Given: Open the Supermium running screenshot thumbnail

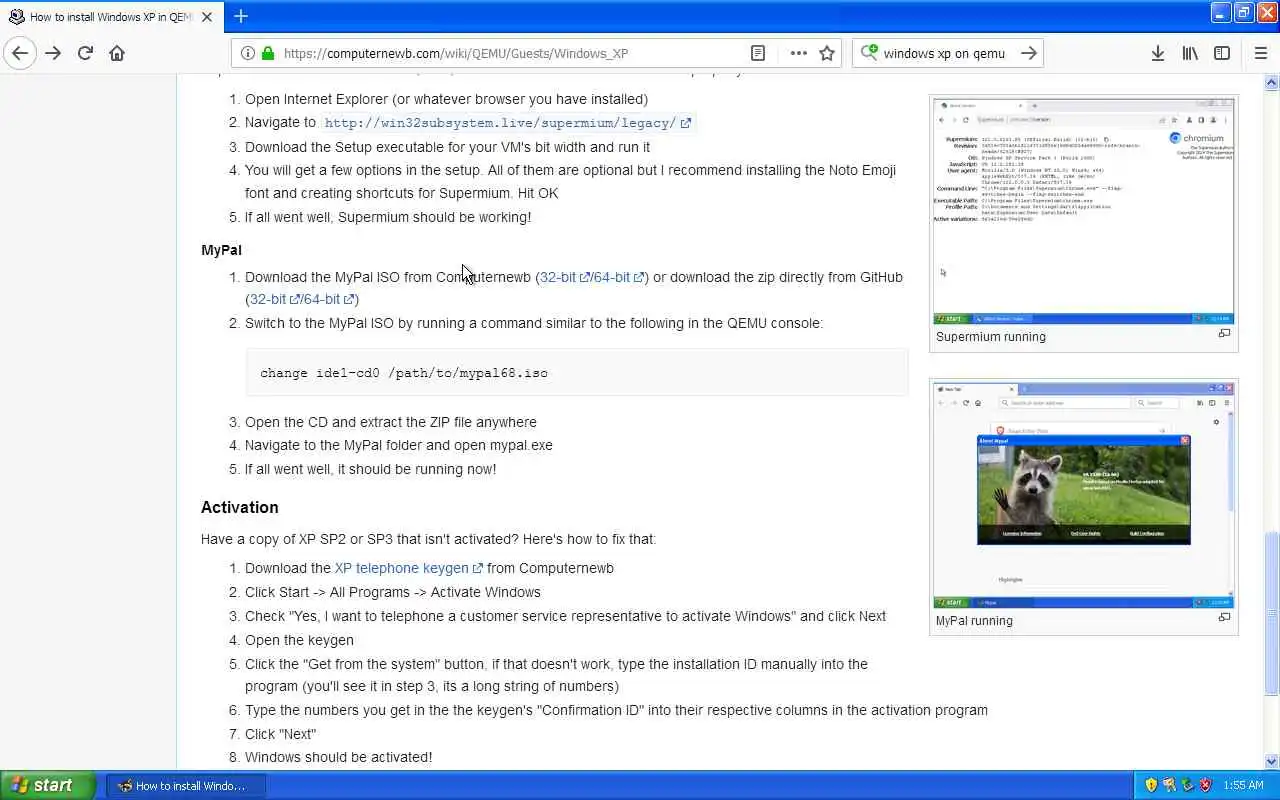Looking at the screenshot, I should point(1083,211).
